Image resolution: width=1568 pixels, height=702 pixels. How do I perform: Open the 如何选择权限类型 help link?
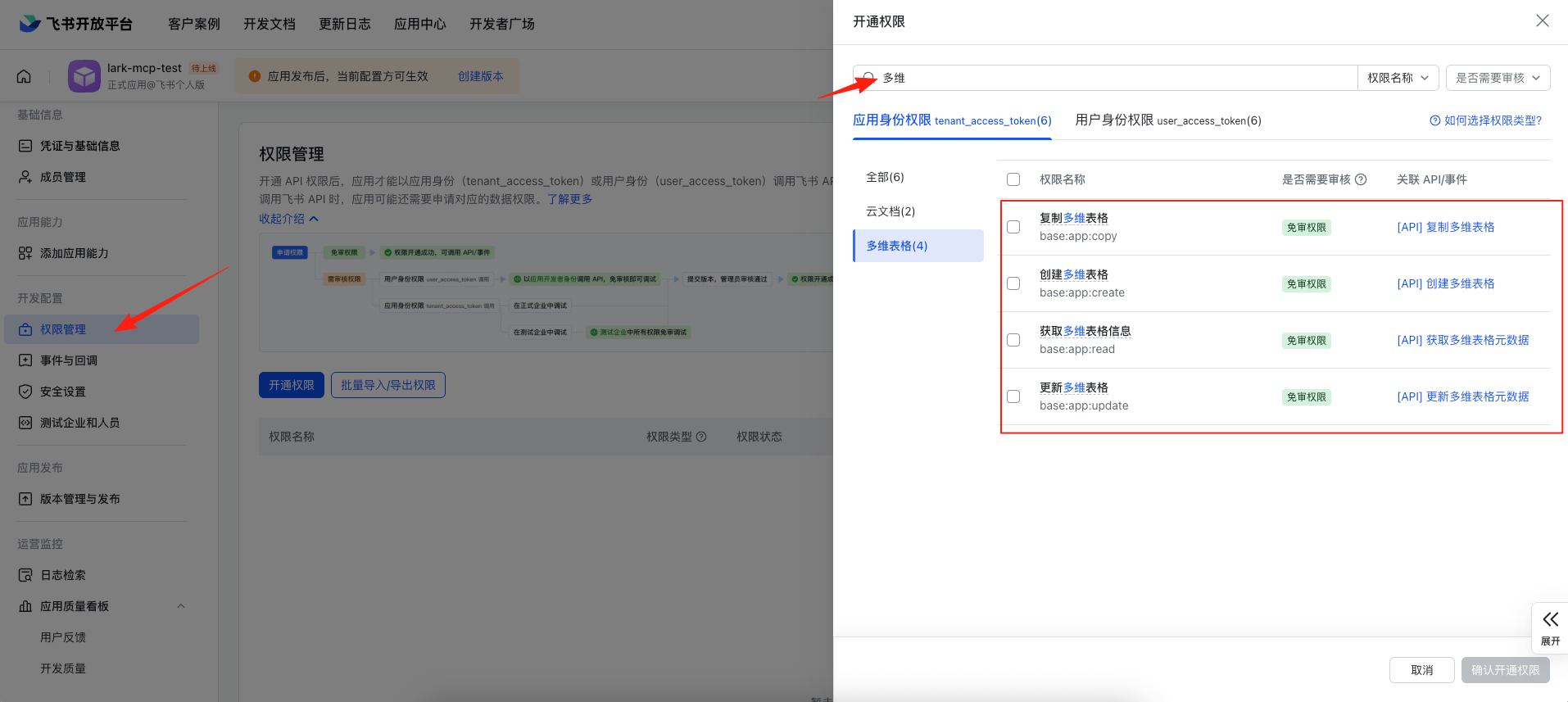click(1486, 120)
